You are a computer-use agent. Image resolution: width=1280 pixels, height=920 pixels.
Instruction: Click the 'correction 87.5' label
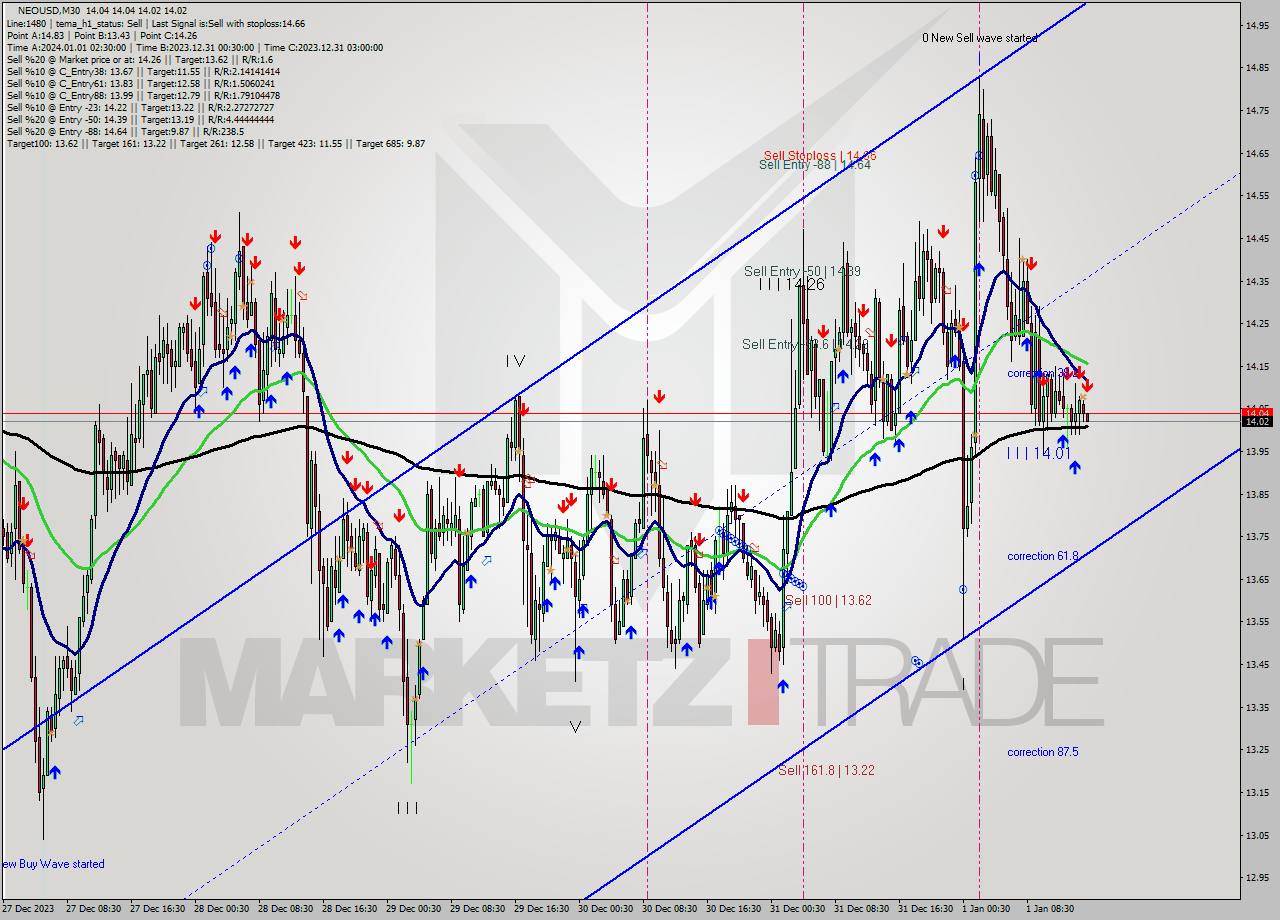[x=1042, y=752]
